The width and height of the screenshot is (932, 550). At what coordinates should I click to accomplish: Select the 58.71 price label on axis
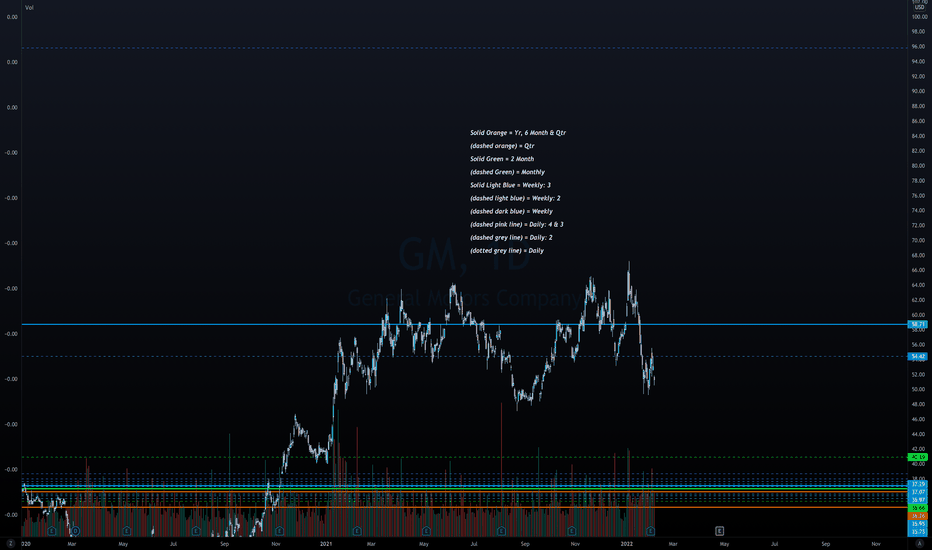[x=918, y=324]
